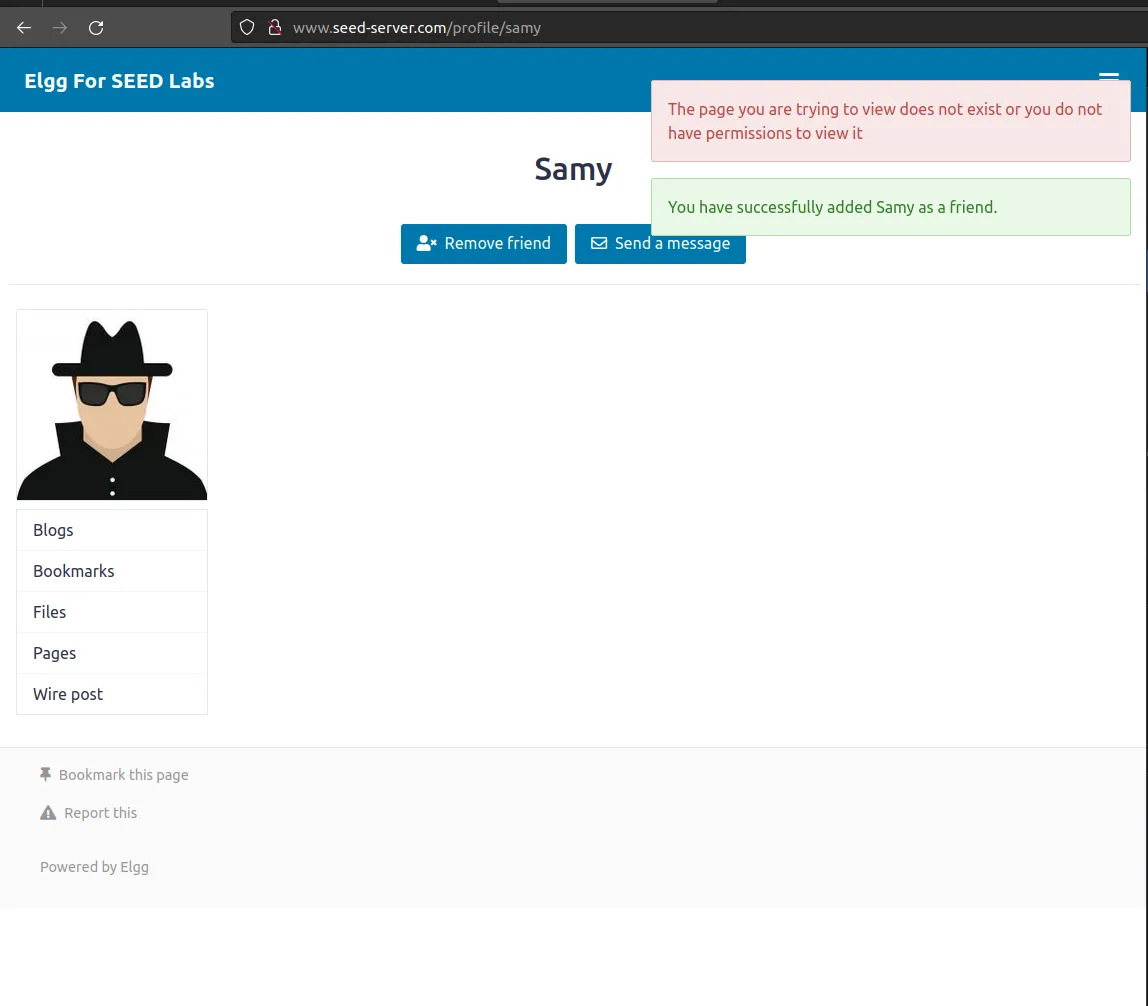1148x1006 pixels.
Task: Click the shield tracking protection icon
Action: tap(247, 28)
